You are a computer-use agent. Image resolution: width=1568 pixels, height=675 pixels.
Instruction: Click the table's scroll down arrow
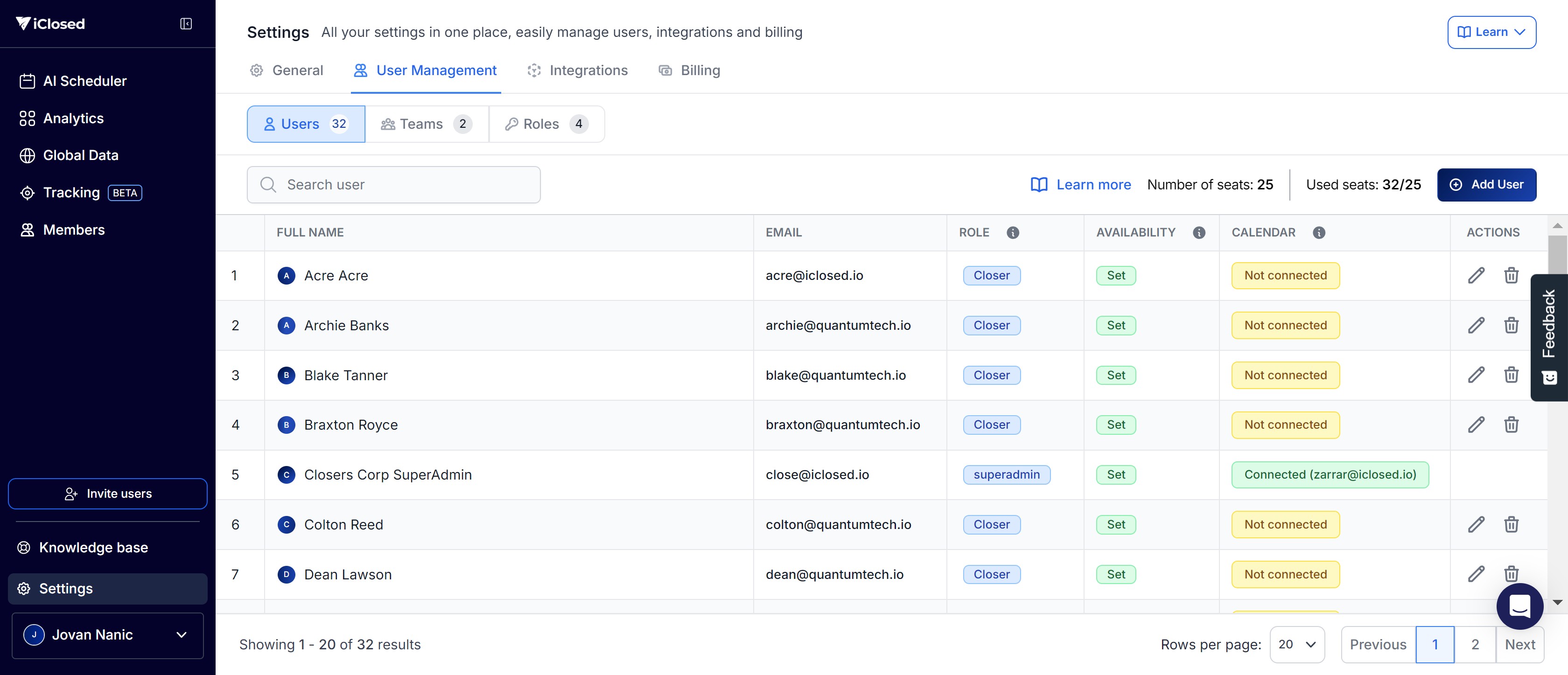[x=1558, y=602]
